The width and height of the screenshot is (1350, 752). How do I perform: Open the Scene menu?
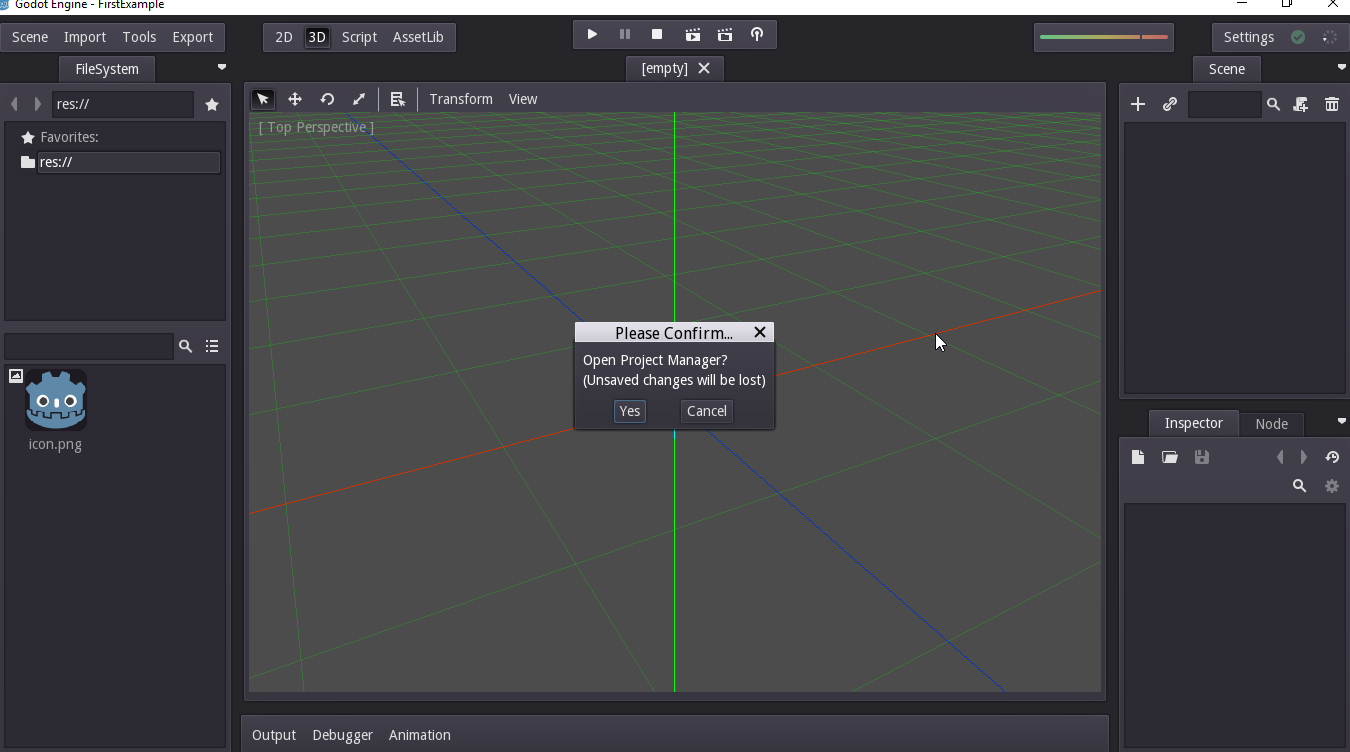(30, 37)
